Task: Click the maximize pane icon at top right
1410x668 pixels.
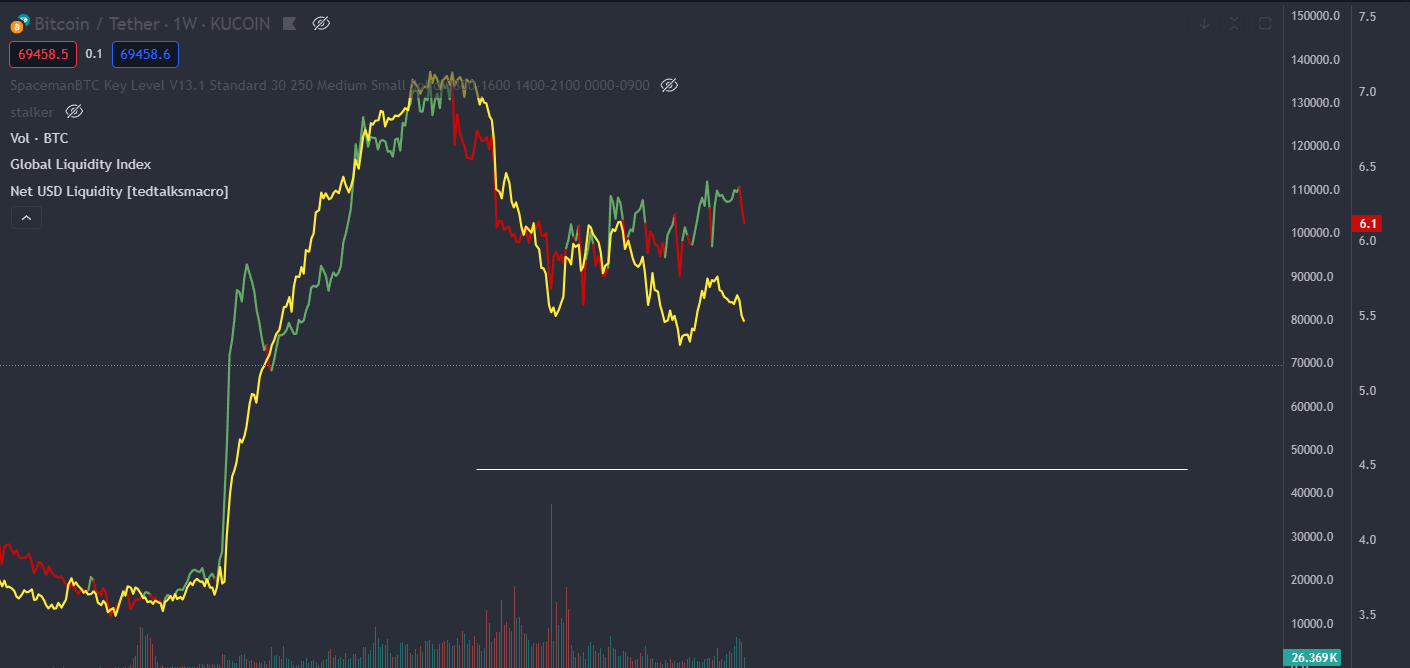Action: click(x=1265, y=23)
